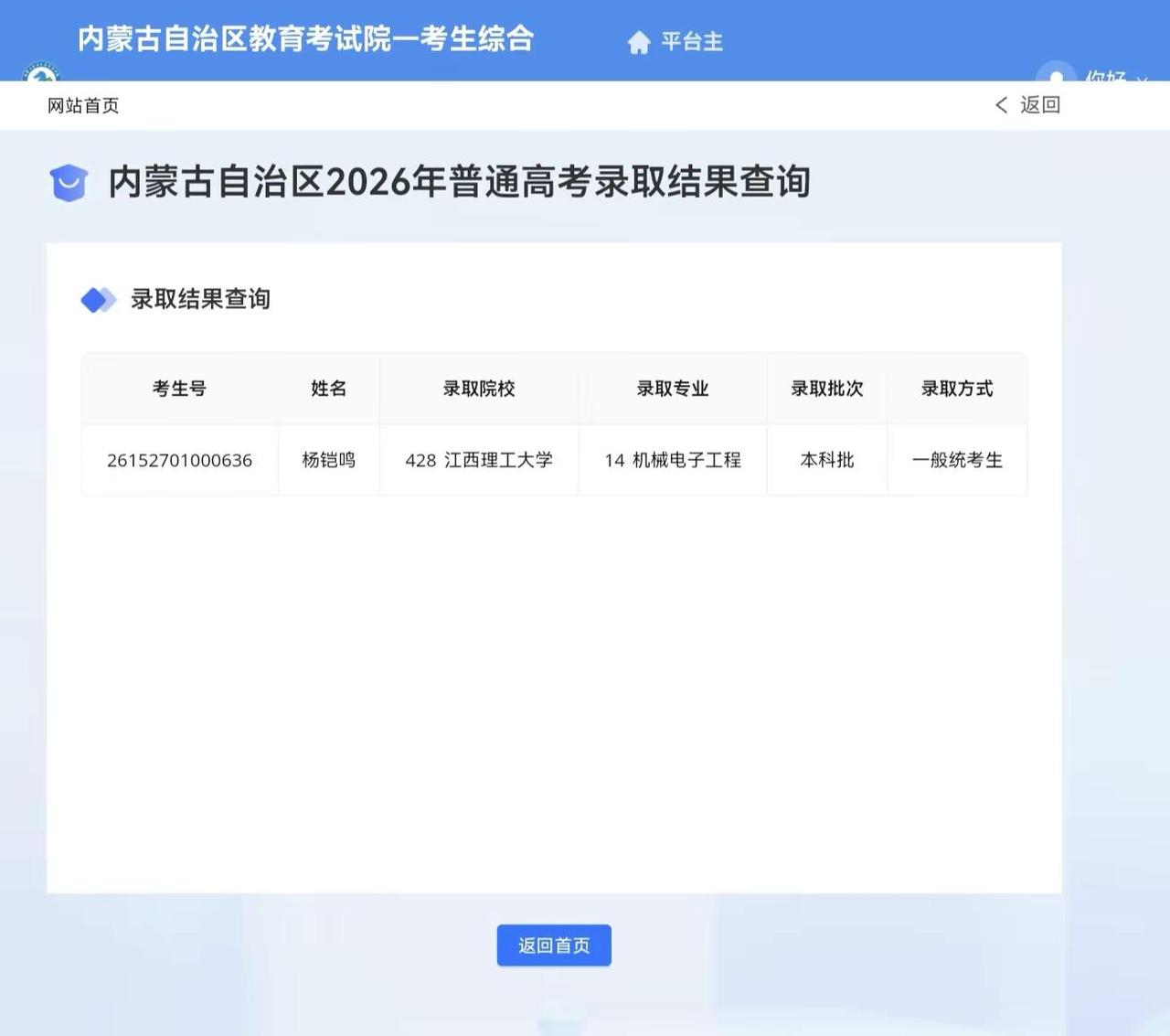Viewport: 1170px width, 1036px height.
Task: Go back using the 返回 link
Action: [1040, 105]
